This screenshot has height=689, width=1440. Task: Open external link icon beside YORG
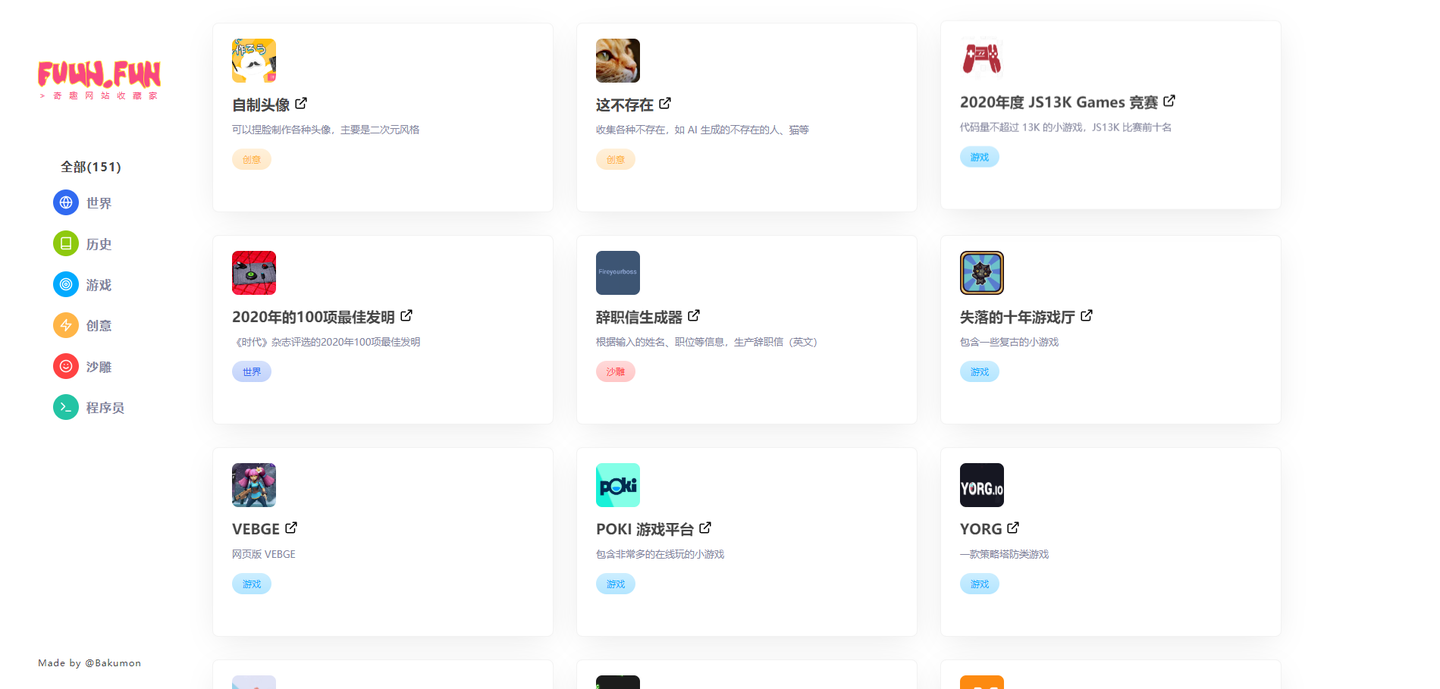[x=1013, y=527]
